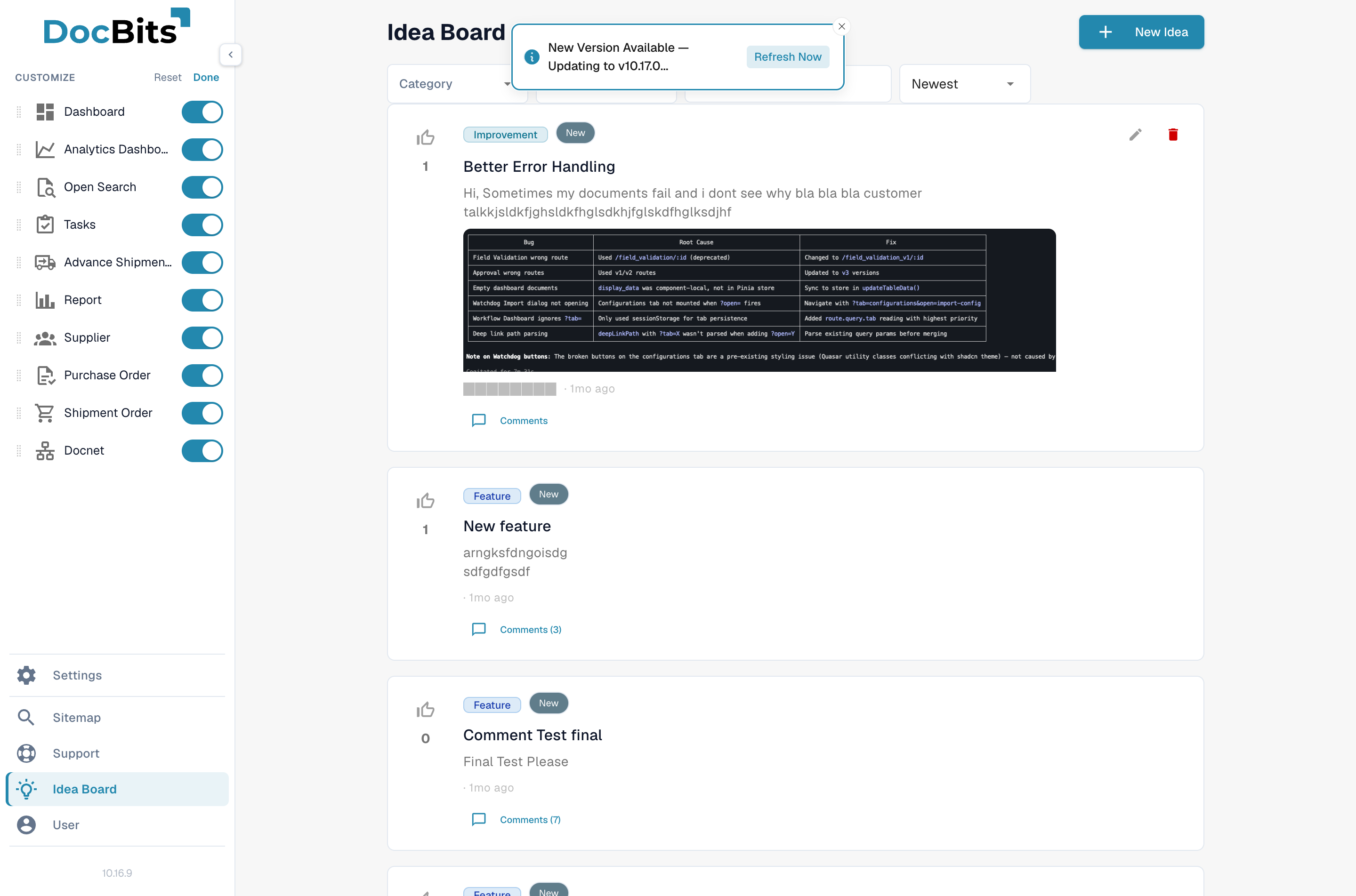This screenshot has height=896, width=1356.
Task: Click the info icon in update notification
Action: 532,56
